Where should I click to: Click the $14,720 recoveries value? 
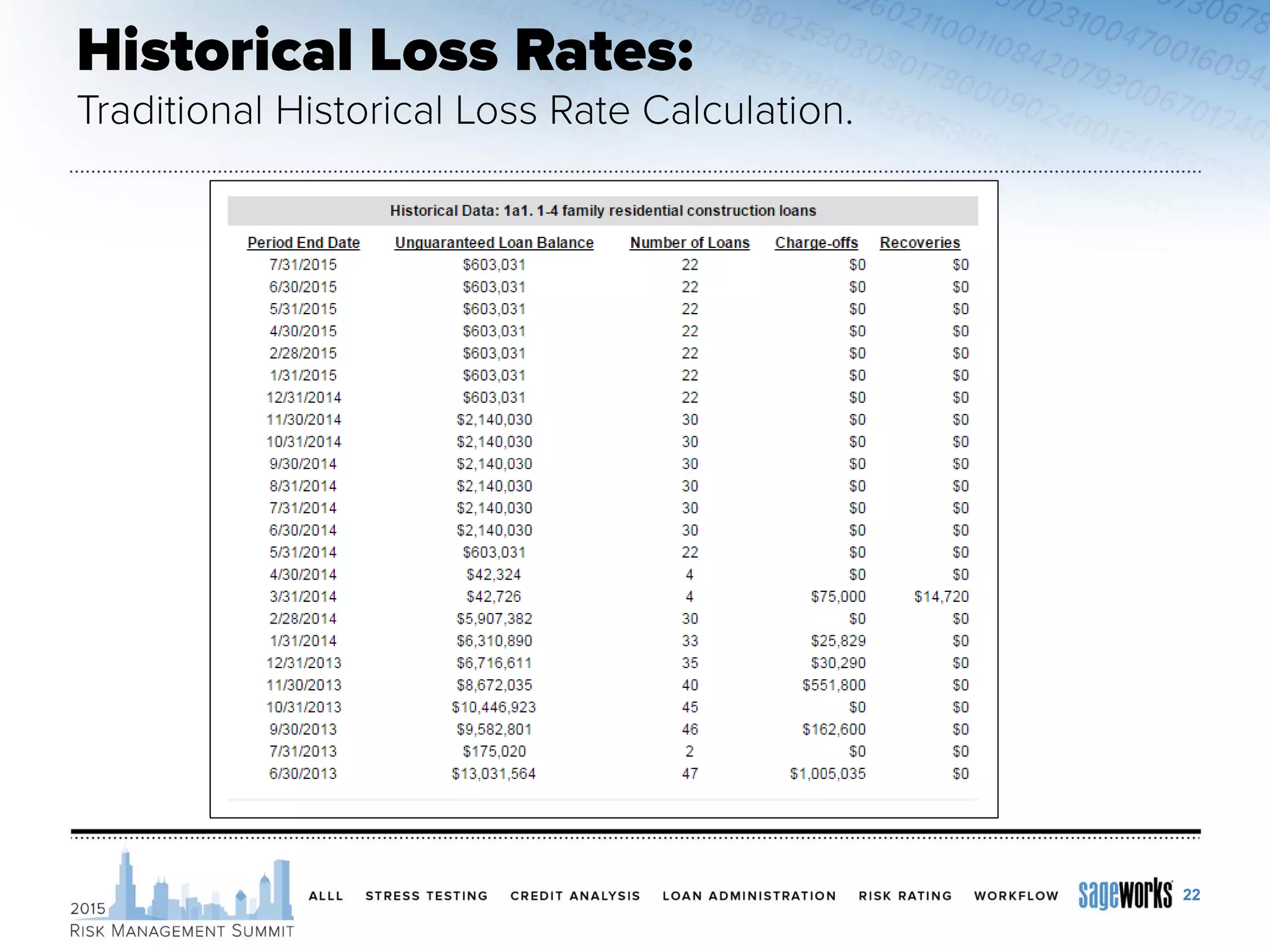tap(941, 596)
